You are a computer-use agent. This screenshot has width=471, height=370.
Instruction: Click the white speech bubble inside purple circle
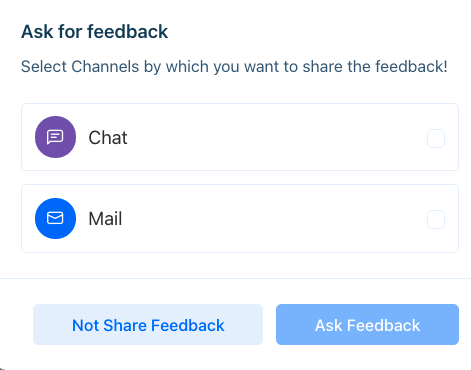pos(55,137)
